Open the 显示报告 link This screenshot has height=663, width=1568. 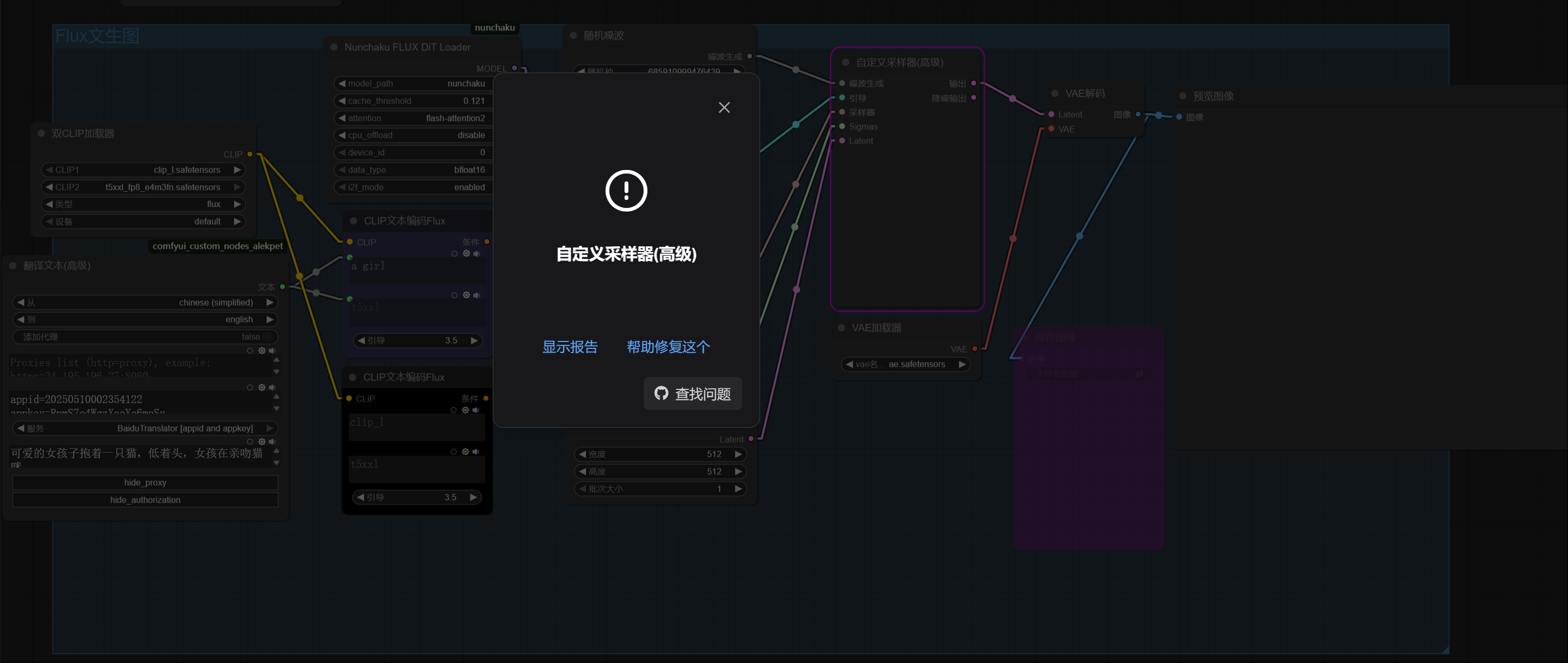pyautogui.click(x=570, y=347)
